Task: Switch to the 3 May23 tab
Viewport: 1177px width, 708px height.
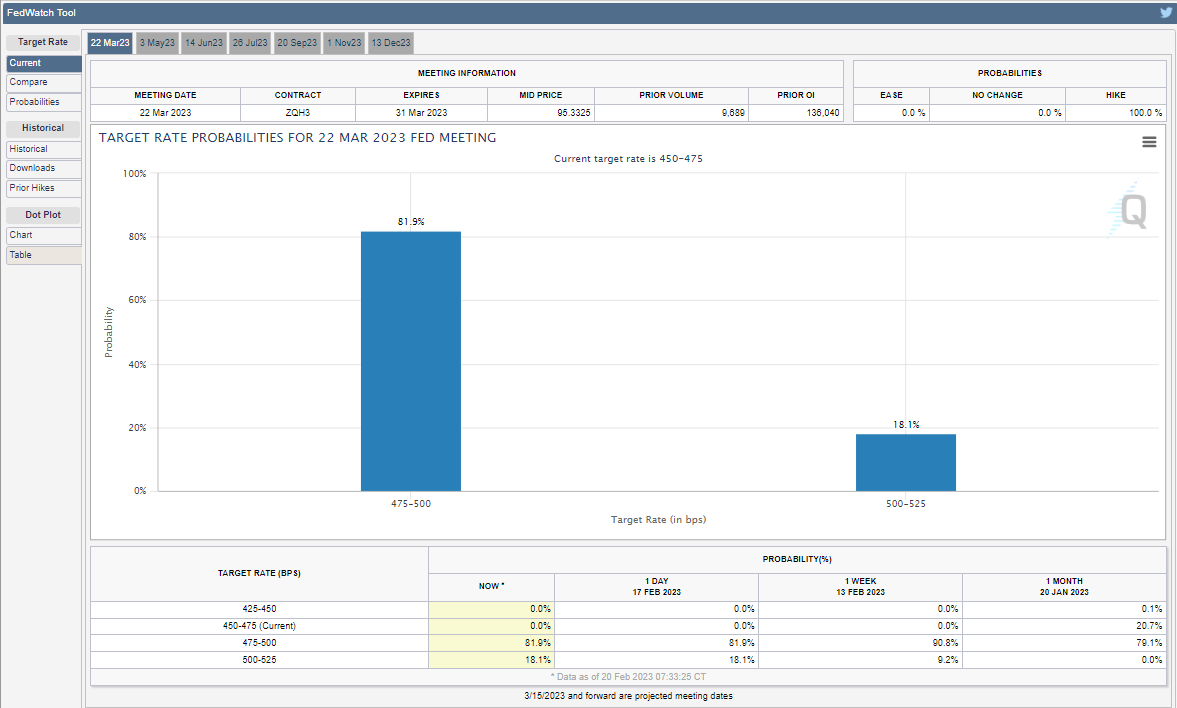Action: (x=157, y=43)
